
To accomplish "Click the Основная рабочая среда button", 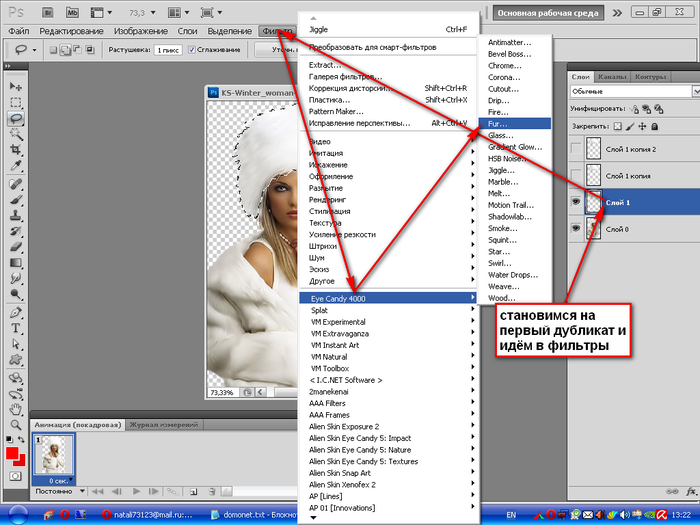I will click(x=548, y=13).
